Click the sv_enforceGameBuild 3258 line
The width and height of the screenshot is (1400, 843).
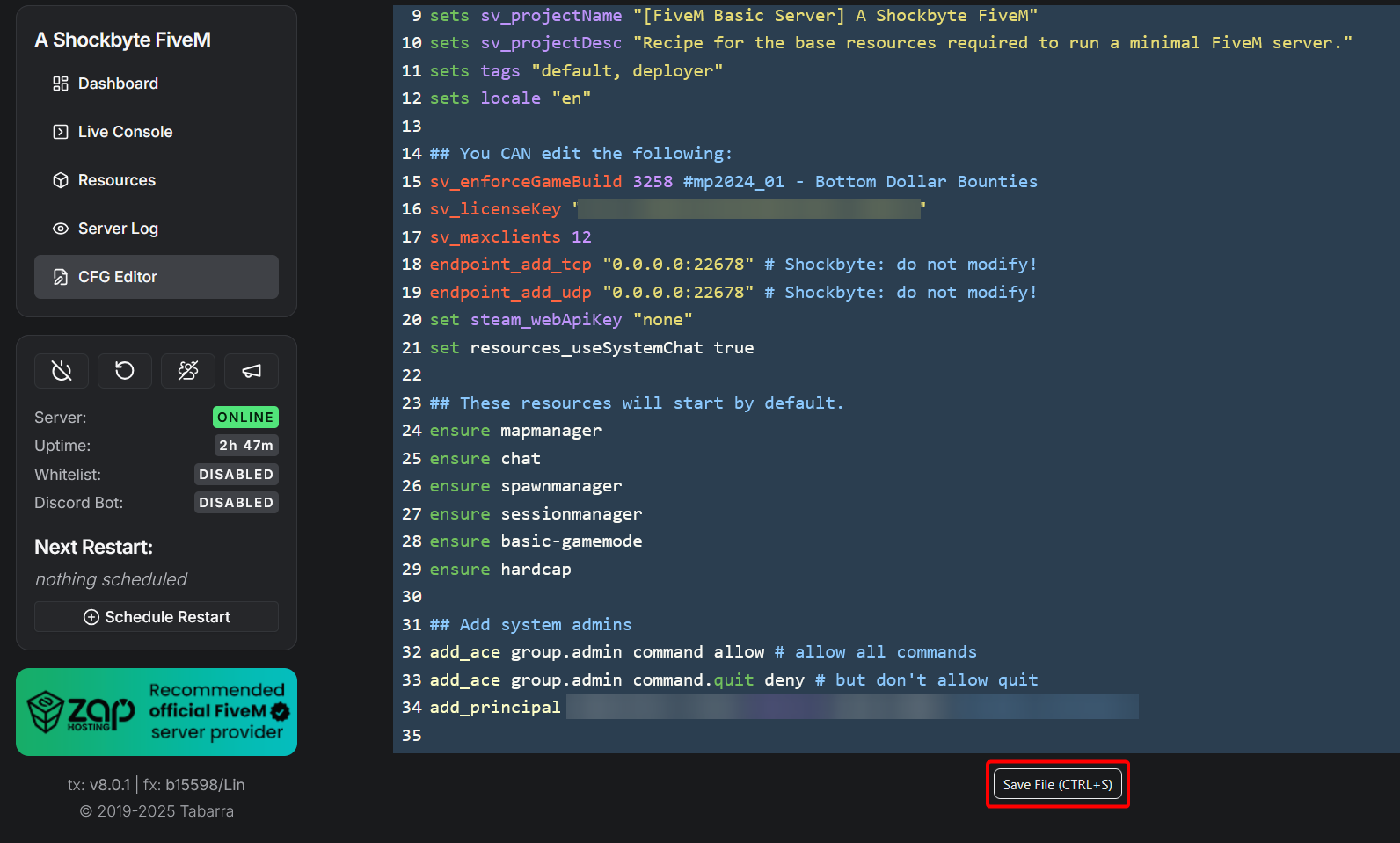733,182
